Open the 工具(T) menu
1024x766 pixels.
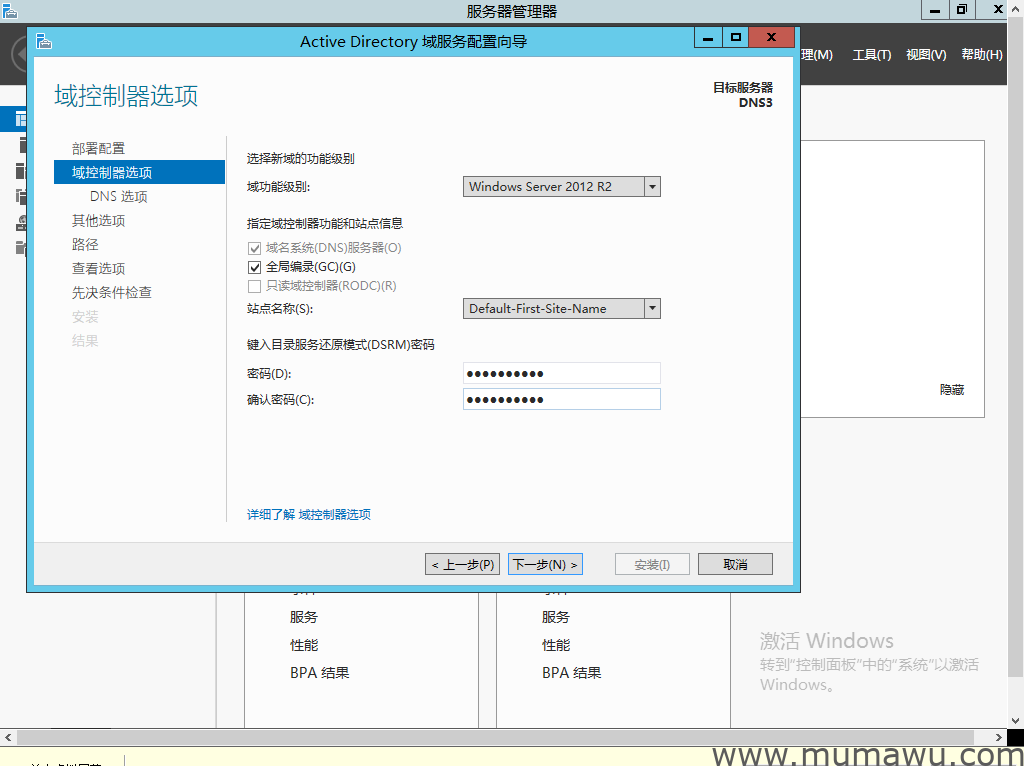click(x=871, y=55)
